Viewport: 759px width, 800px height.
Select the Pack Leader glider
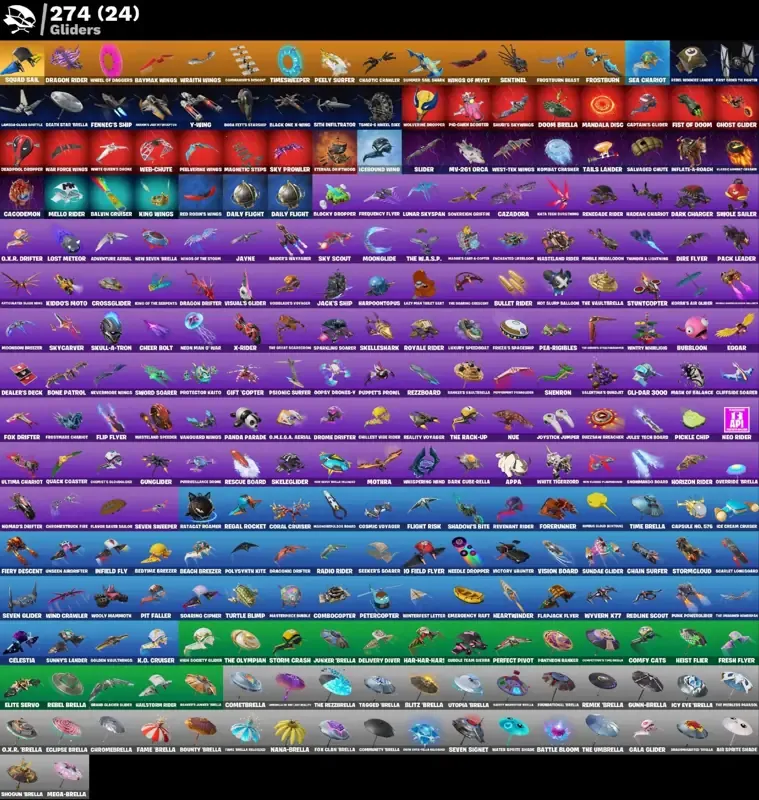(737, 241)
